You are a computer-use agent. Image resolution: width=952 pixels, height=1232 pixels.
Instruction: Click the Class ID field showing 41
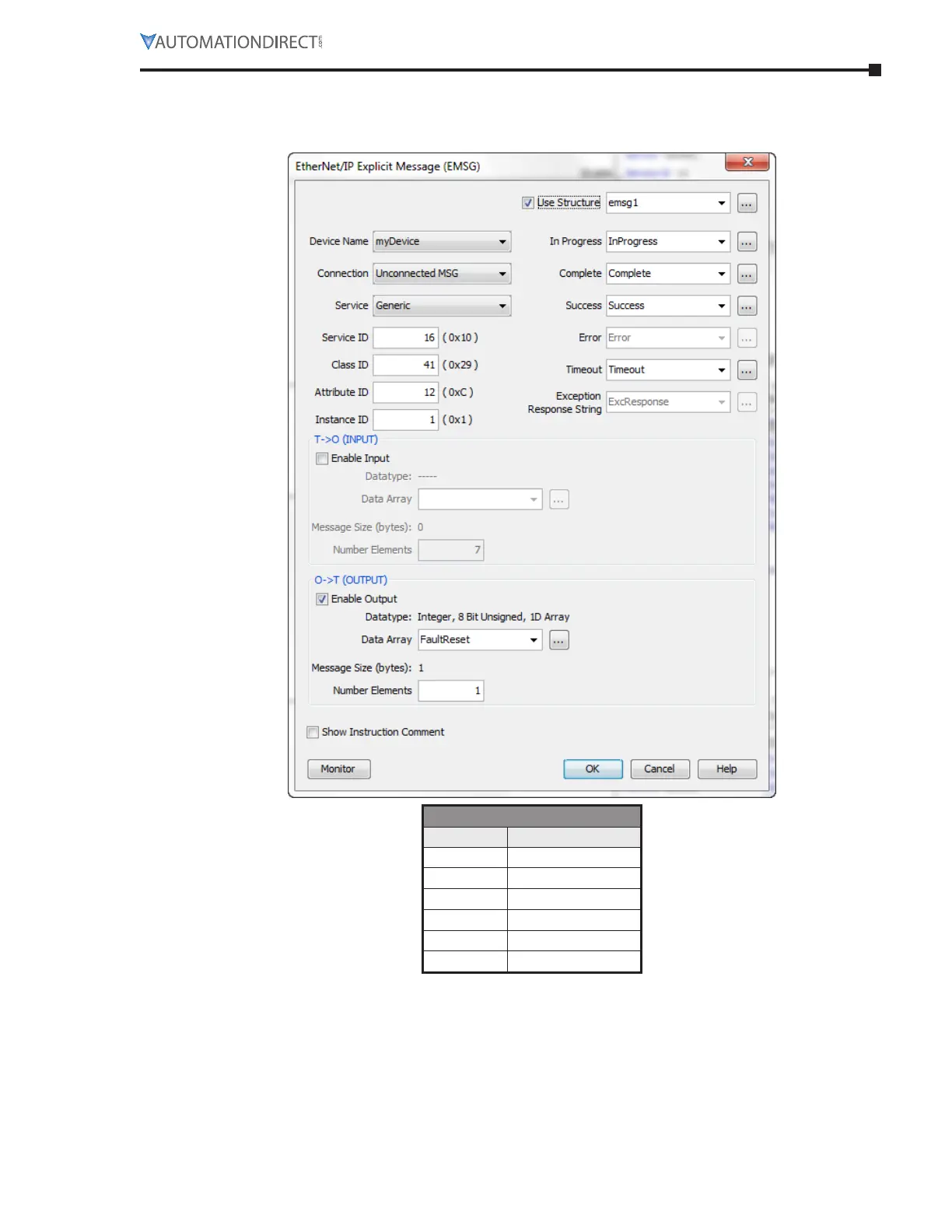[405, 366]
